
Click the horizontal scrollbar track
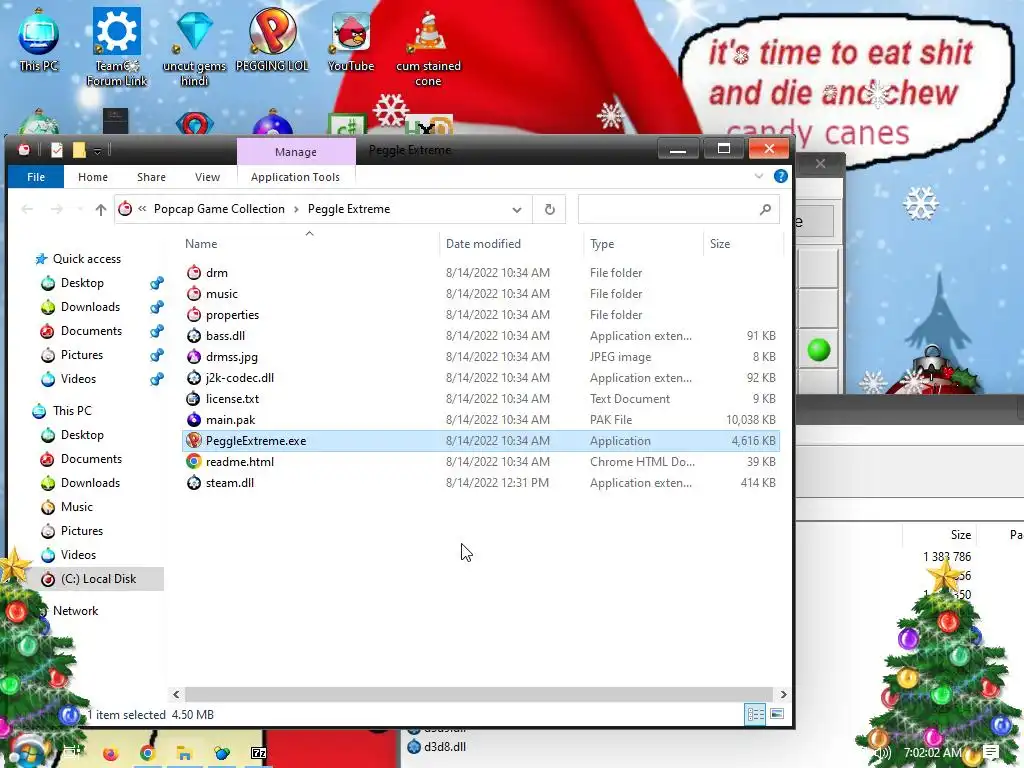pos(479,694)
